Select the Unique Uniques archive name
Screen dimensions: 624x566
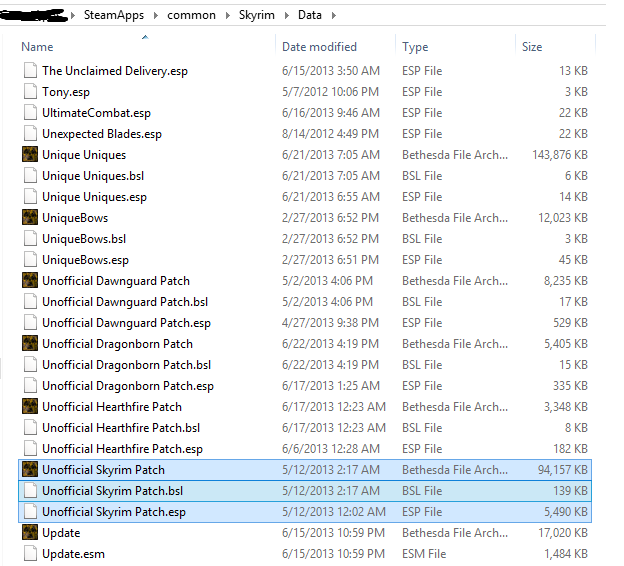coord(84,155)
